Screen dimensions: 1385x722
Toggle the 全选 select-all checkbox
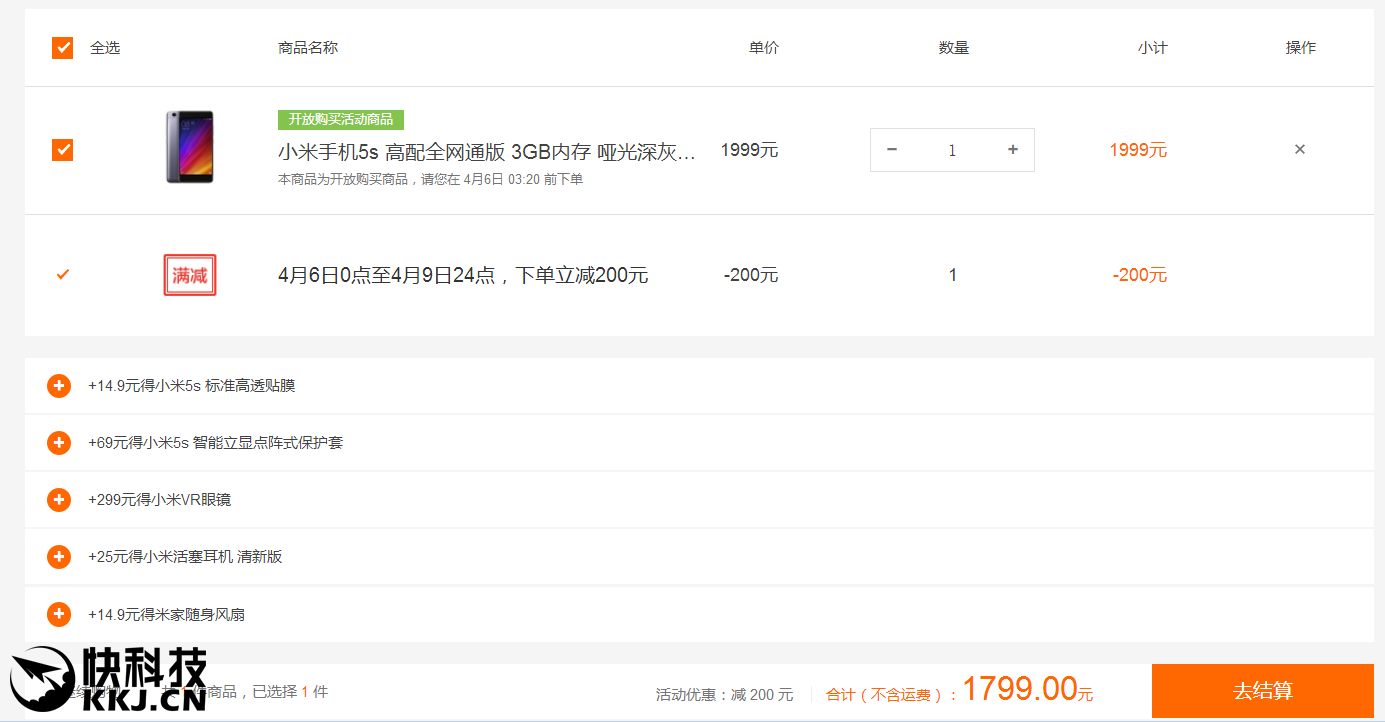point(63,48)
